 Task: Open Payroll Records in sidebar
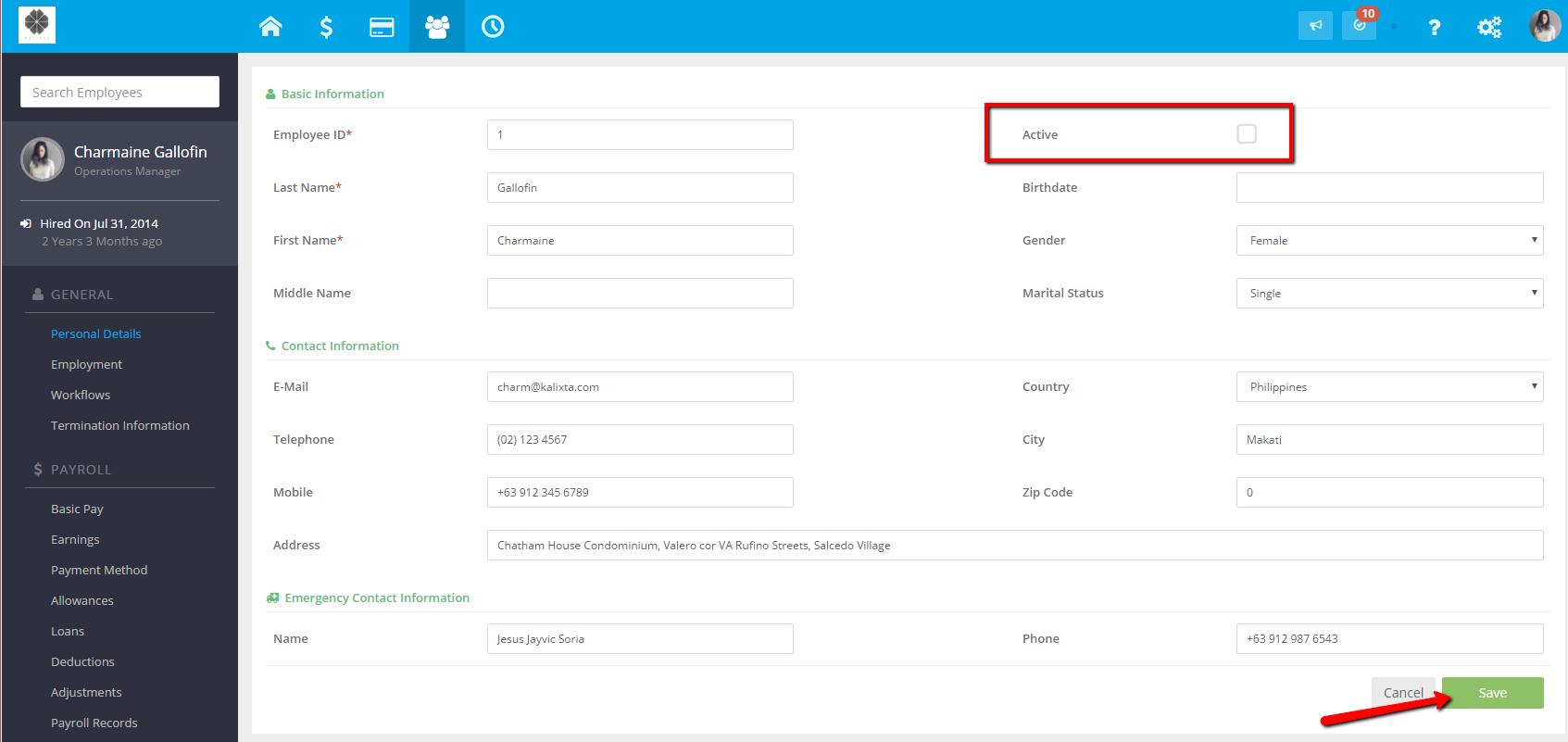[x=94, y=723]
